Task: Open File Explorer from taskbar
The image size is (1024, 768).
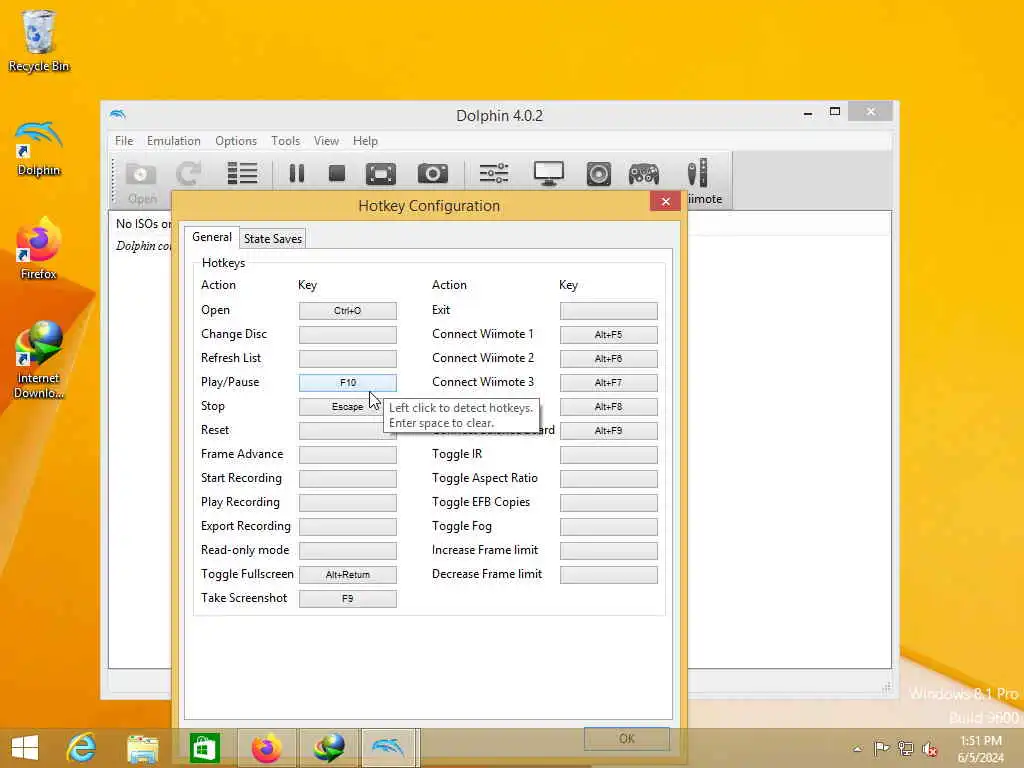Action: [x=142, y=748]
